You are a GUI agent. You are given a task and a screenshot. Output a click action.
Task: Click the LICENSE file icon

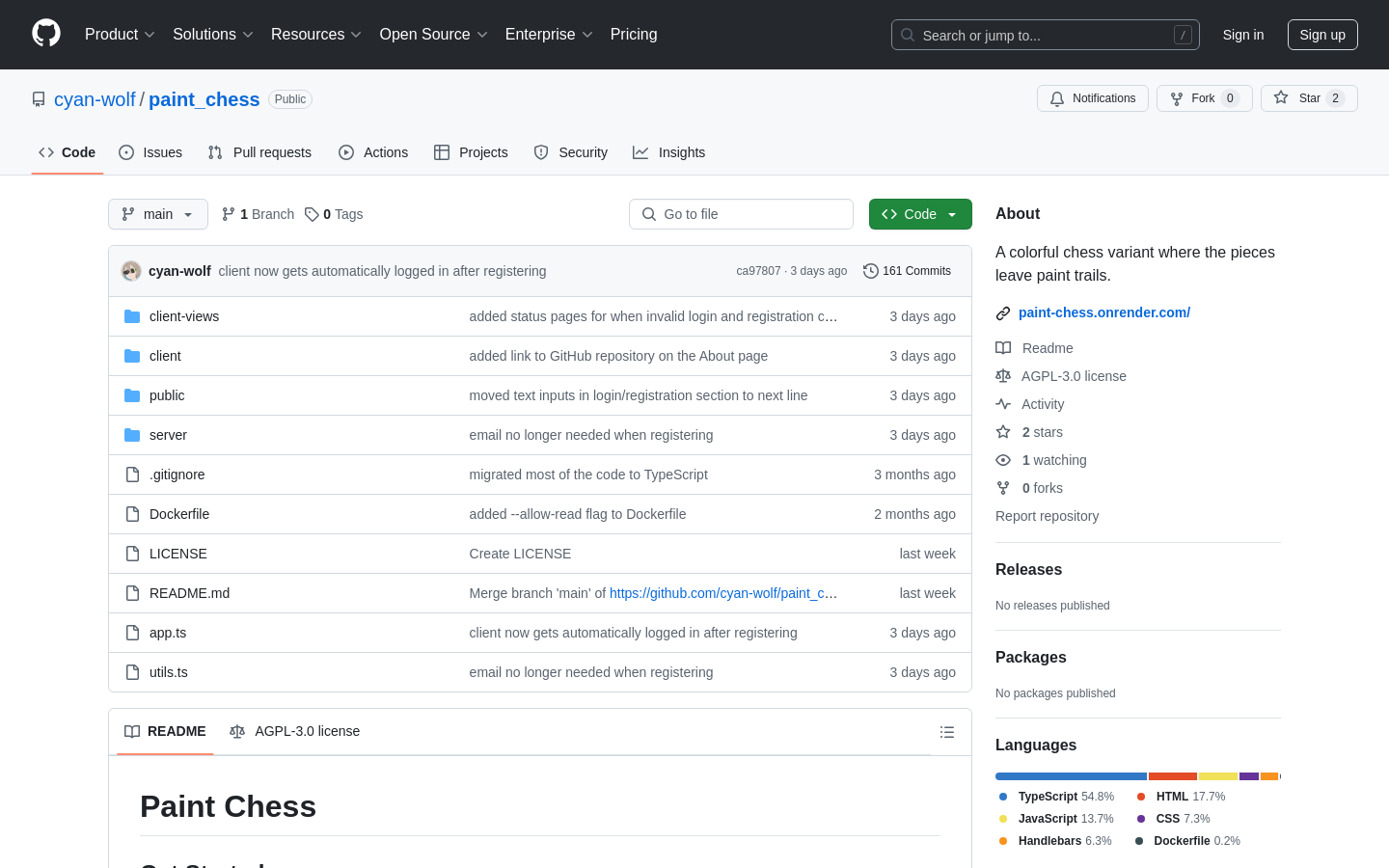(132, 554)
